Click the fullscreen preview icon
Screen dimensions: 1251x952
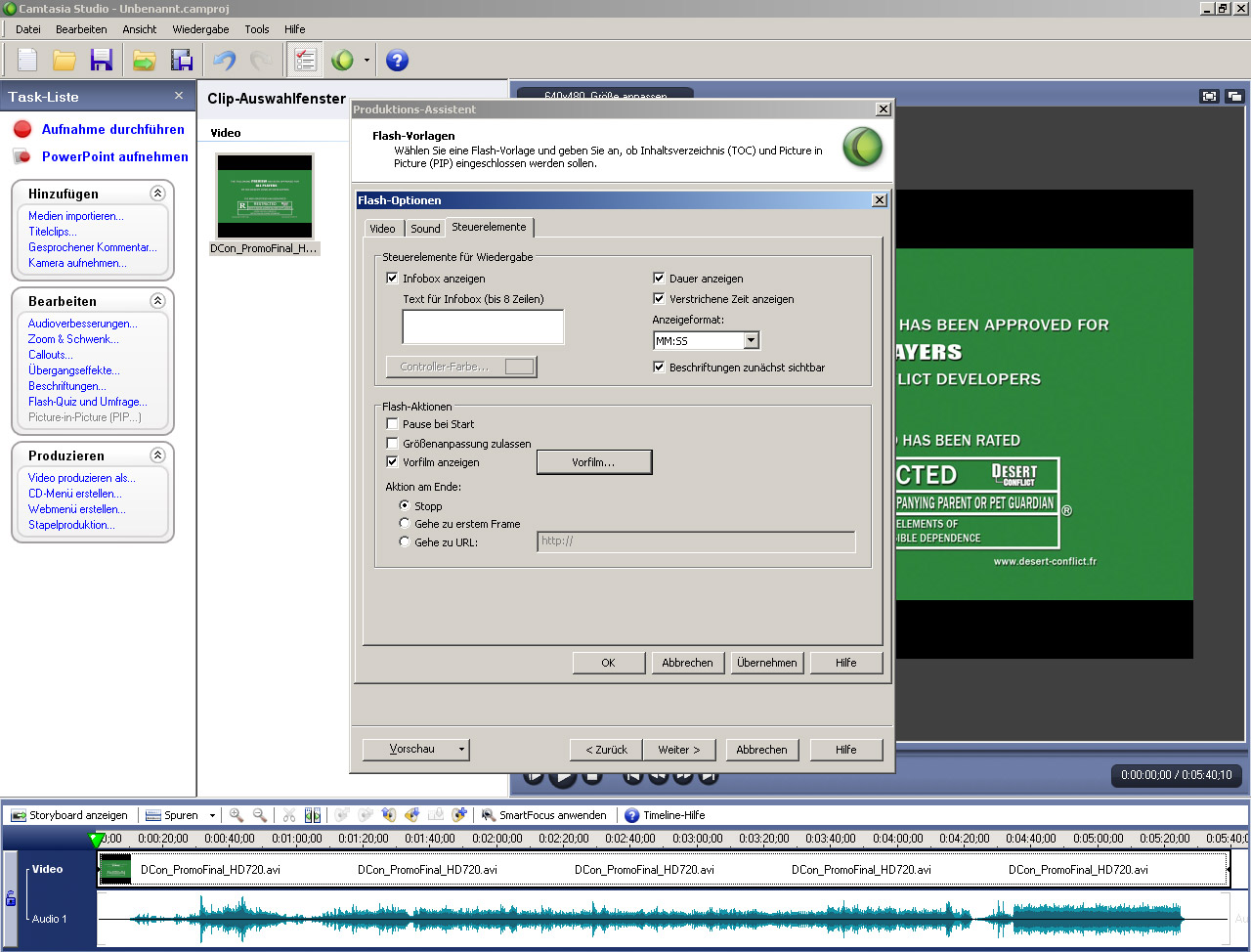(x=1210, y=96)
